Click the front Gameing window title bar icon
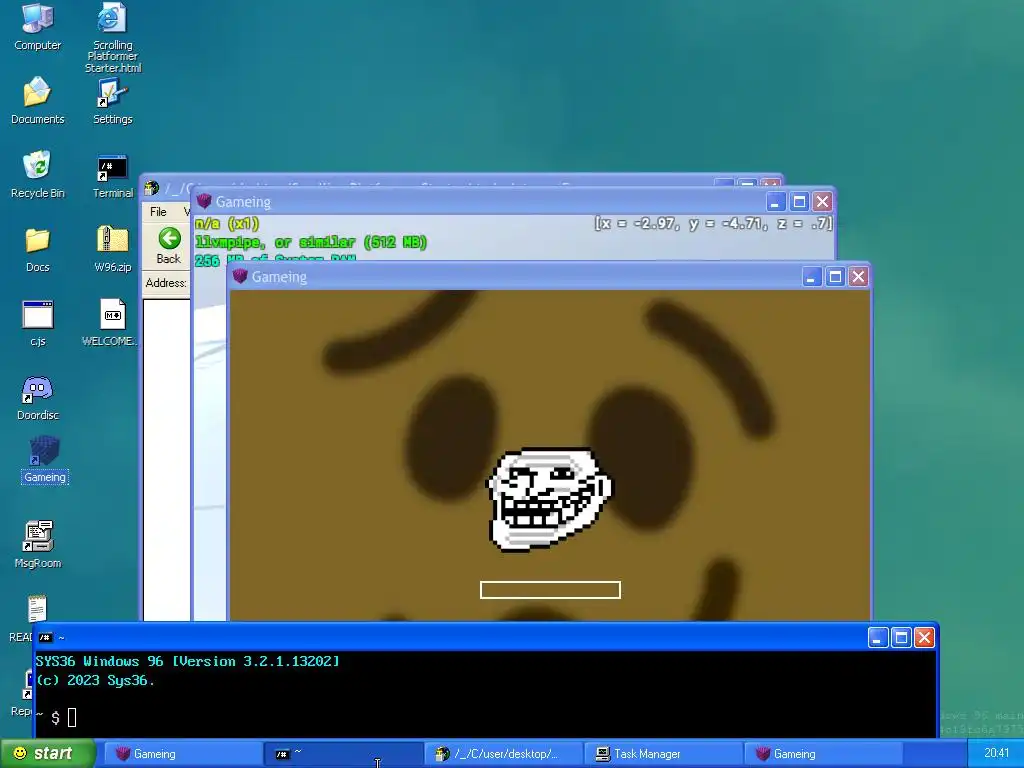 click(x=240, y=276)
